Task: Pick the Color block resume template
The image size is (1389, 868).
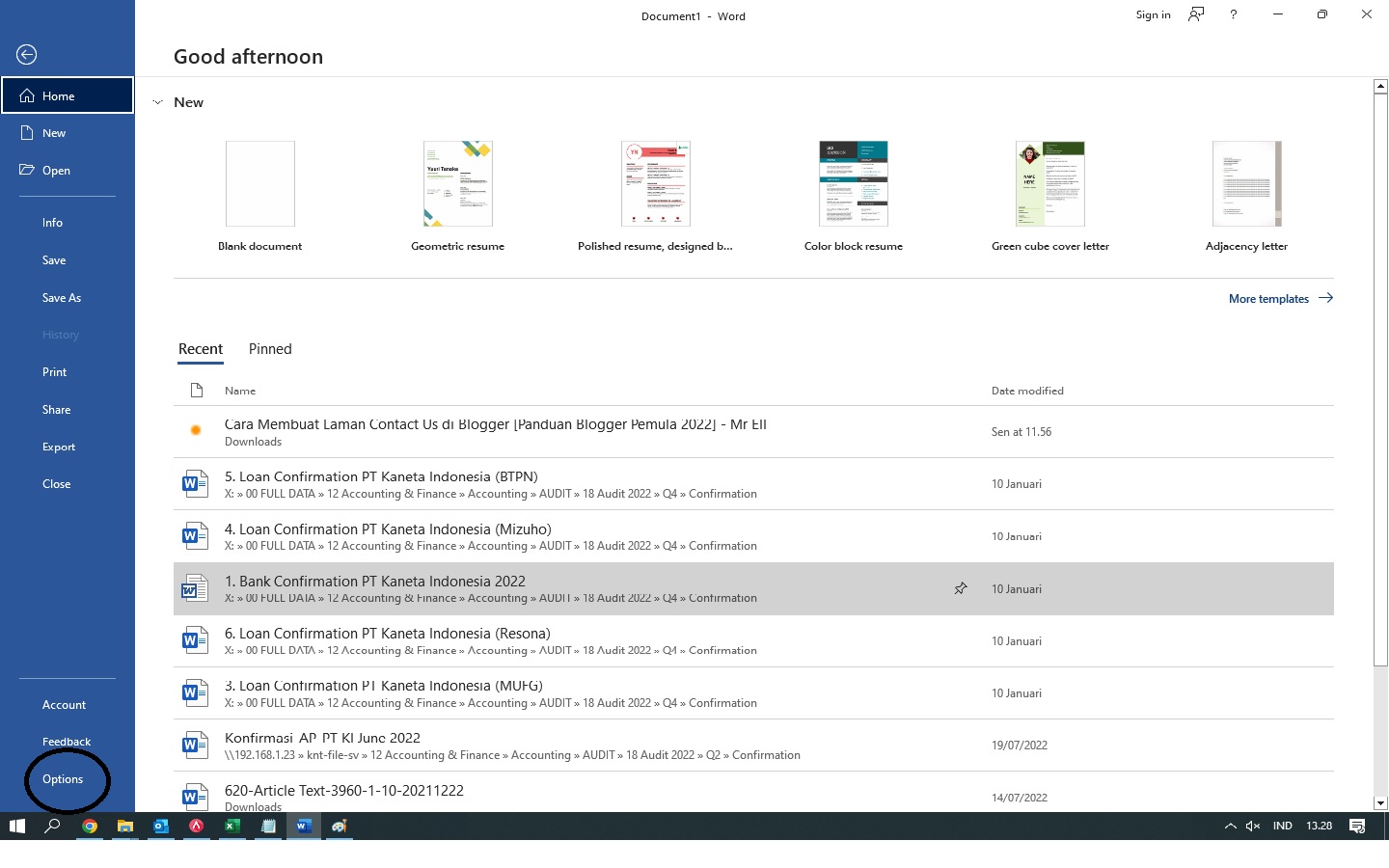Action: pyautogui.click(x=854, y=197)
